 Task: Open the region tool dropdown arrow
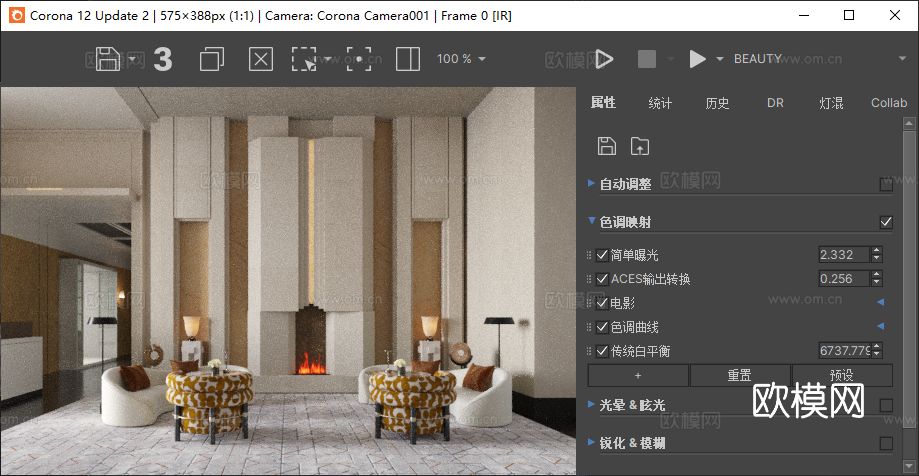click(x=328, y=59)
